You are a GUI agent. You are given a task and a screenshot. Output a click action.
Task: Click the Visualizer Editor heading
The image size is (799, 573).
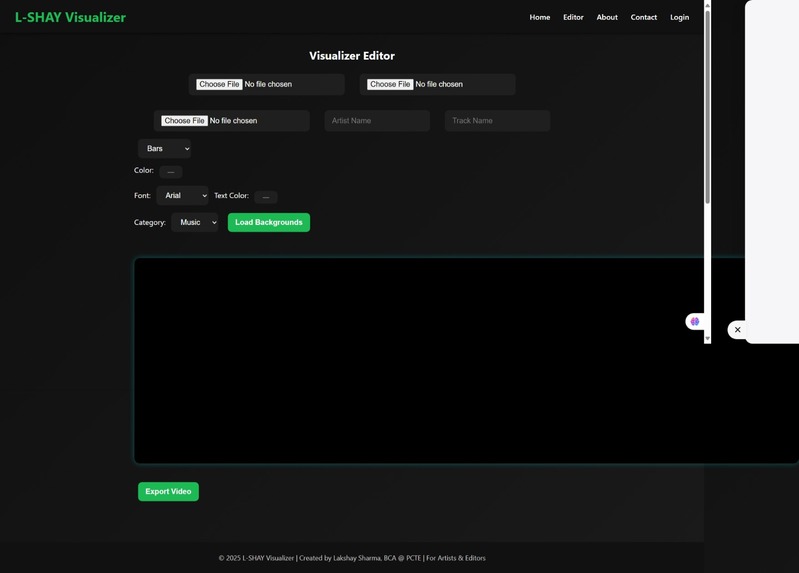tap(352, 56)
